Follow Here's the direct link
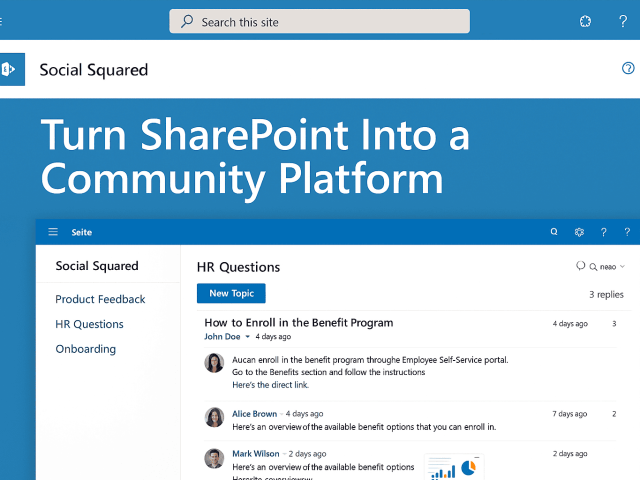 (270, 384)
